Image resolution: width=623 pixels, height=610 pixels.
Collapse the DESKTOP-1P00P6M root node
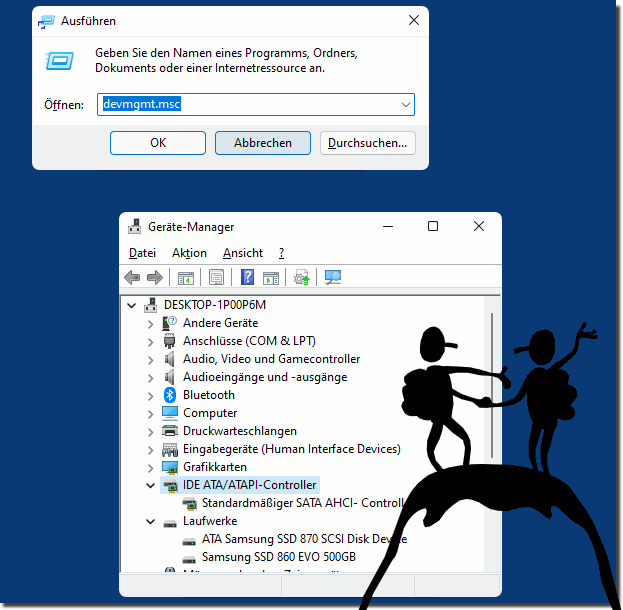pos(131,305)
